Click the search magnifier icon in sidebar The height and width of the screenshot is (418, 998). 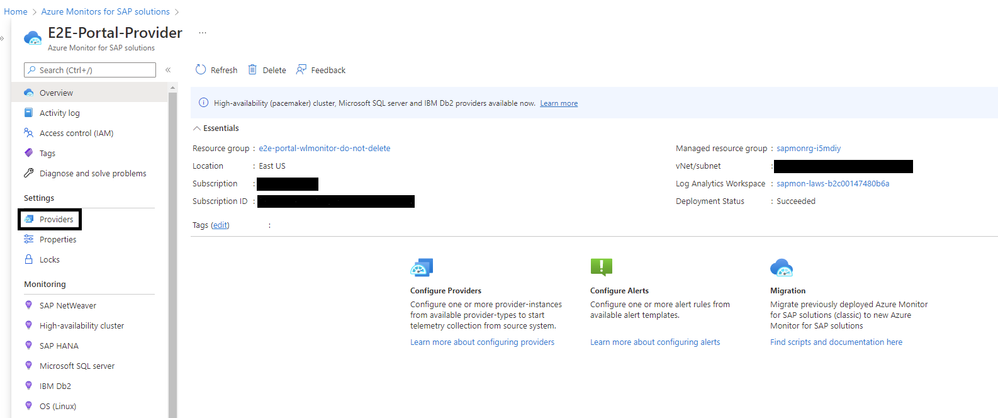(x=31, y=70)
